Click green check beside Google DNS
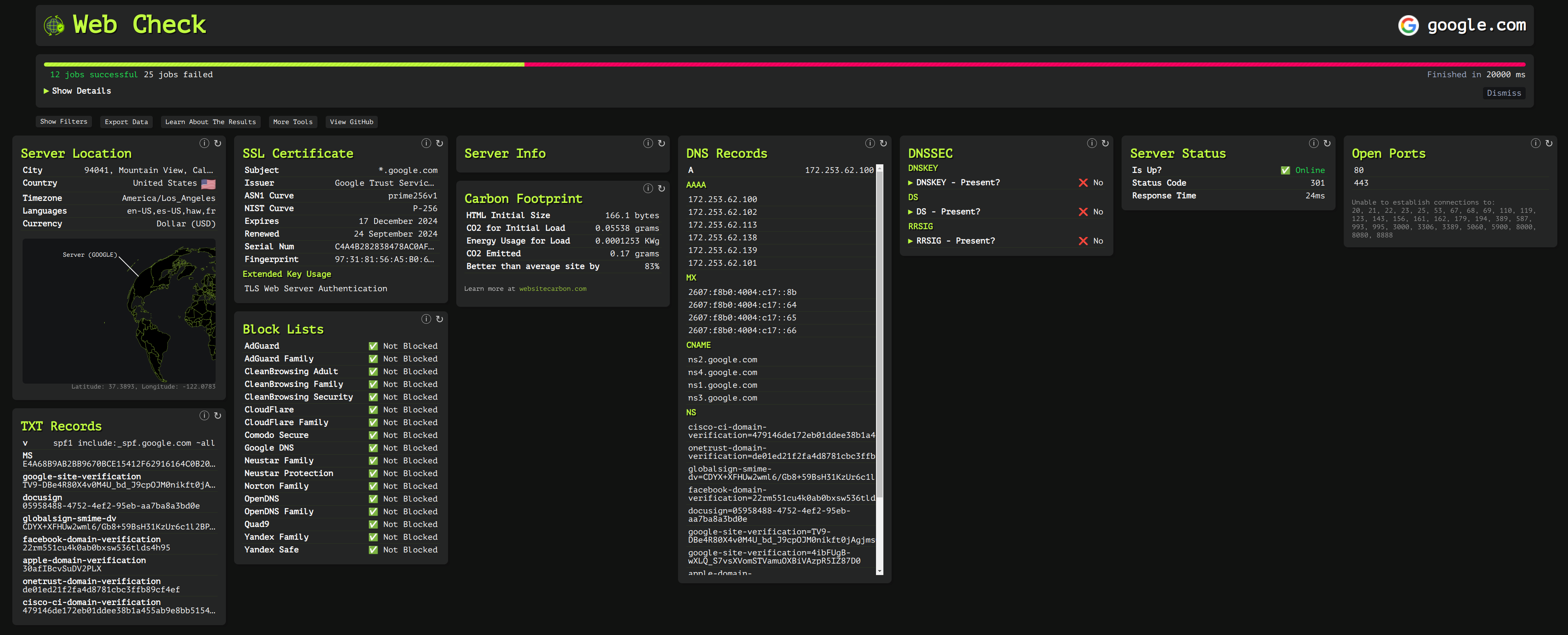The width and height of the screenshot is (1568, 635). tap(373, 448)
